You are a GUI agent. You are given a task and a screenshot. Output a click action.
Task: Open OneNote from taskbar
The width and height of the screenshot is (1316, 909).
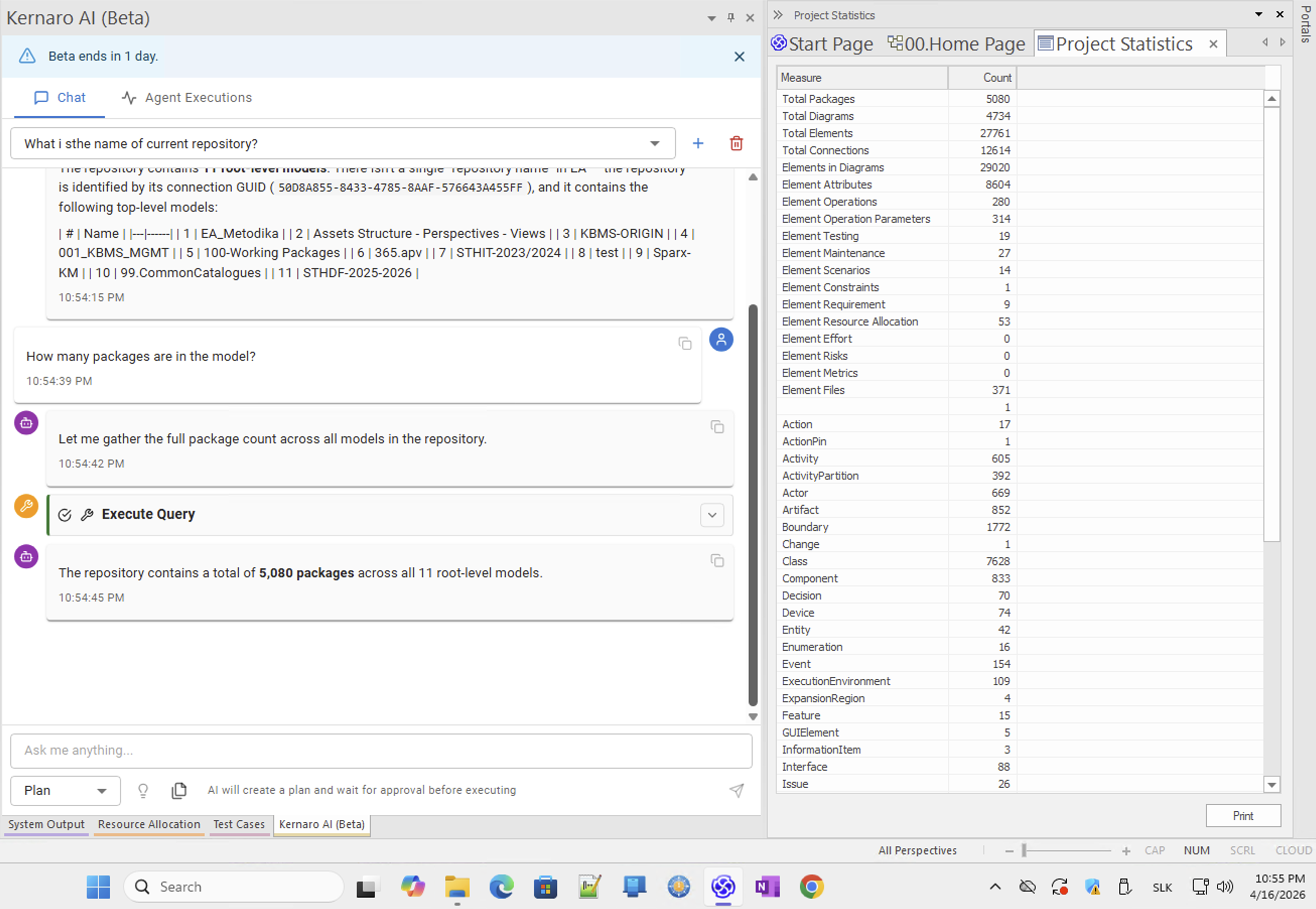(x=767, y=887)
